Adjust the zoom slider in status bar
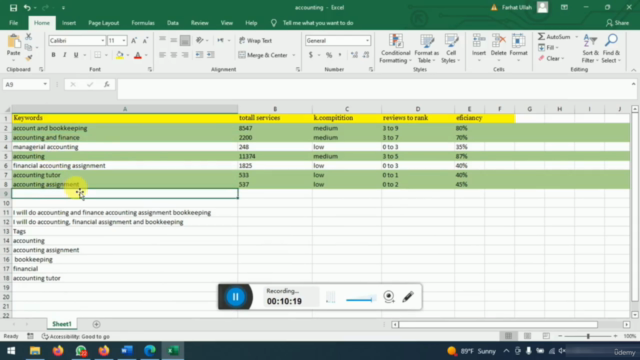Image resolution: width=640 pixels, height=360 pixels. click(588, 336)
